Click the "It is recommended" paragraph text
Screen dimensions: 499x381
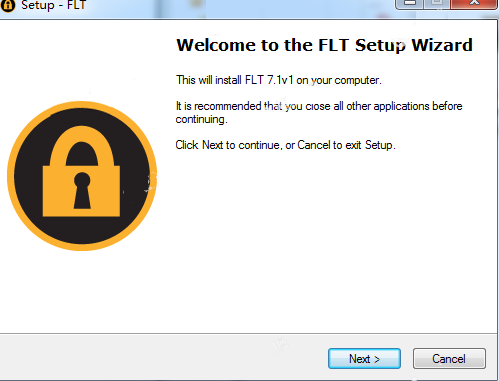pyautogui.click(x=319, y=113)
